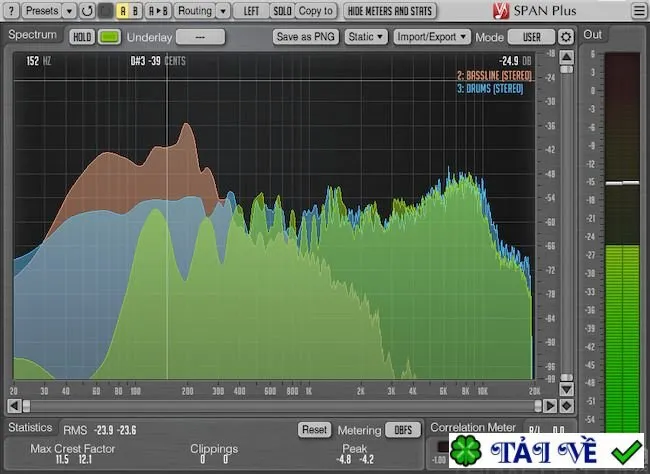
Task: Click the '-24.9 DB' level readout
Action: click(515, 61)
